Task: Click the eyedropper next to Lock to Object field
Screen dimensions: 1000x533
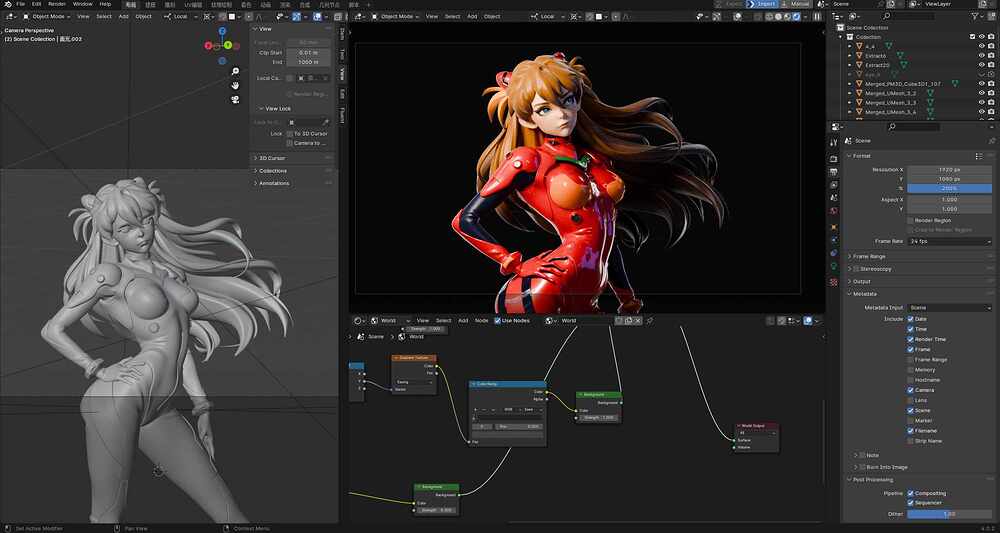Action: (325, 122)
